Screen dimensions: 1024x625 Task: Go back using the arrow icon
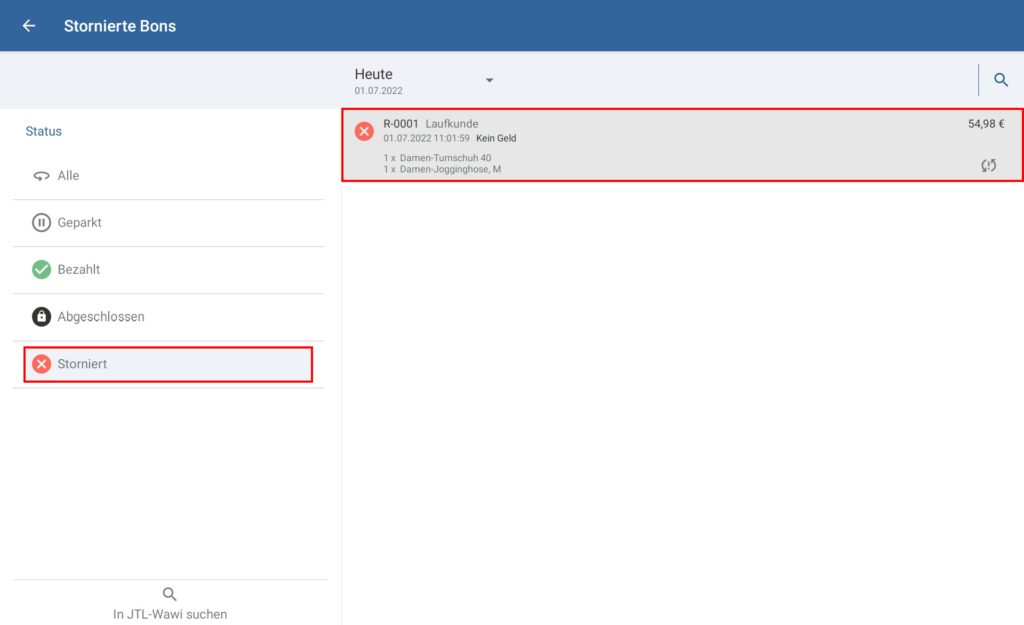pos(29,26)
